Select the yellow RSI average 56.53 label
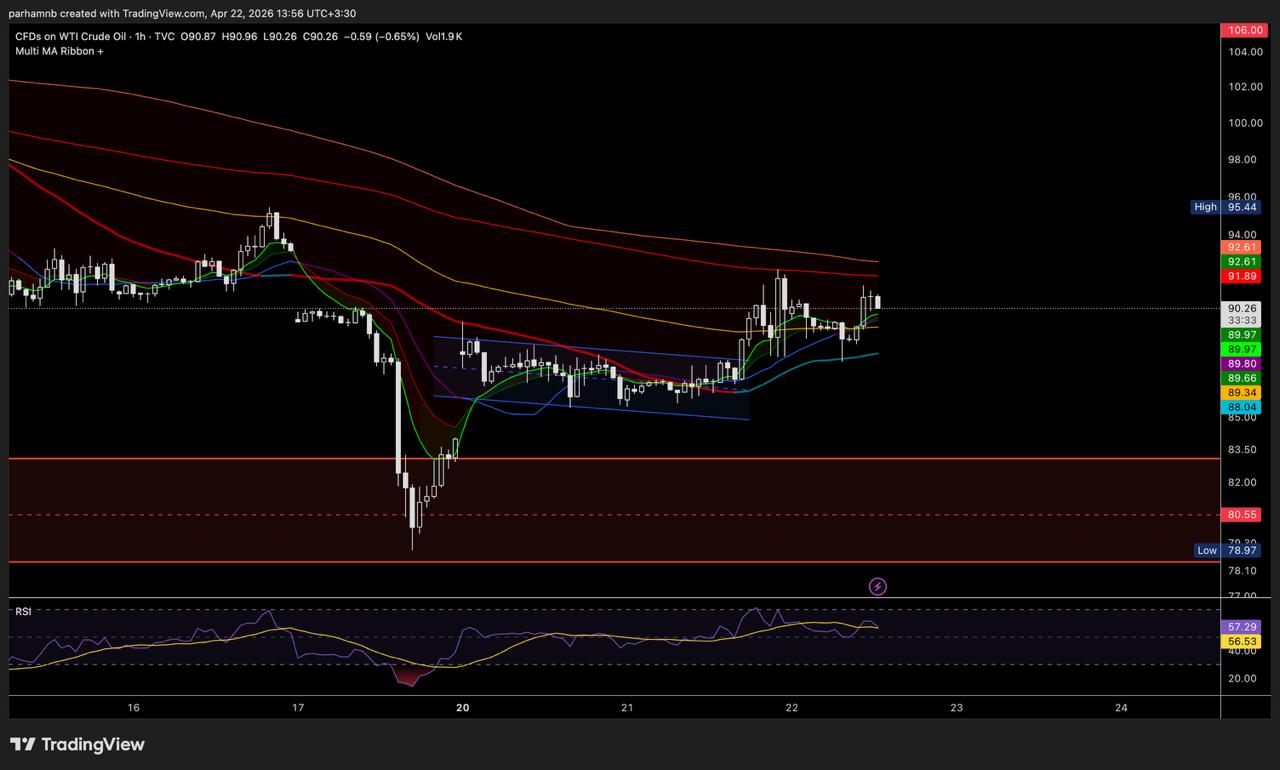This screenshot has width=1280, height=770. [1241, 641]
